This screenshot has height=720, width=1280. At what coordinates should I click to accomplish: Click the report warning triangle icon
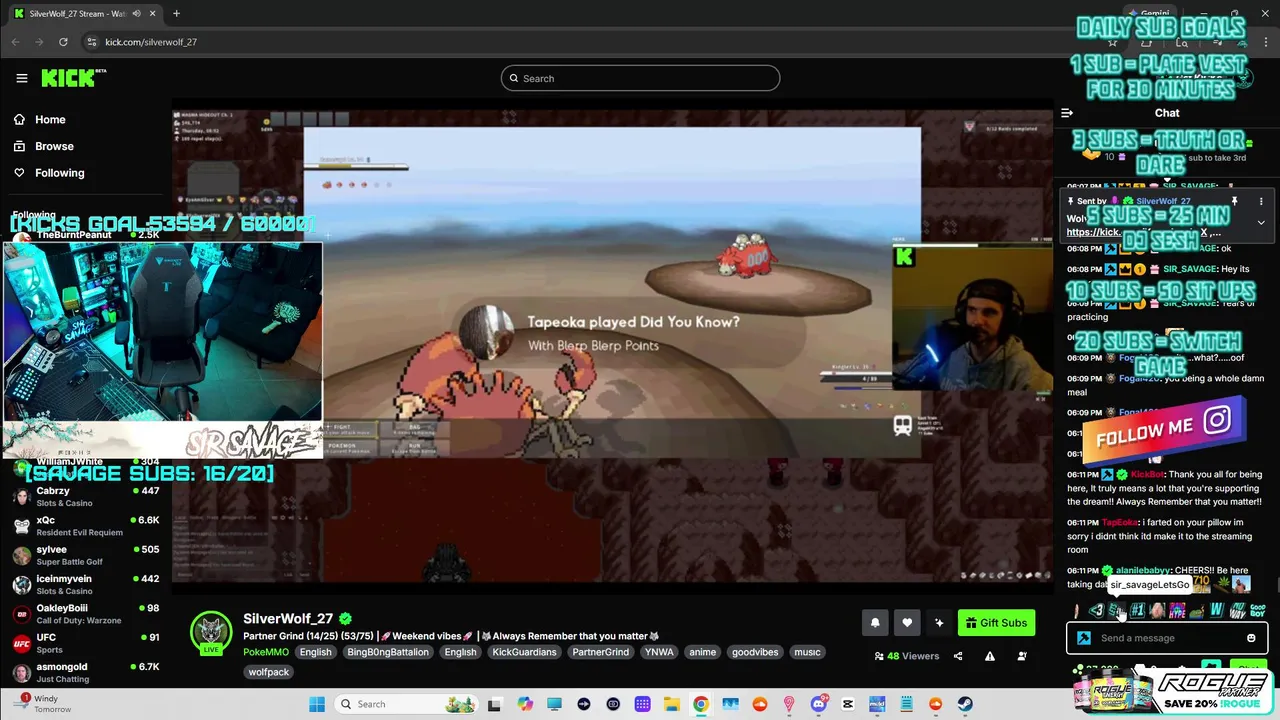[x=990, y=656]
